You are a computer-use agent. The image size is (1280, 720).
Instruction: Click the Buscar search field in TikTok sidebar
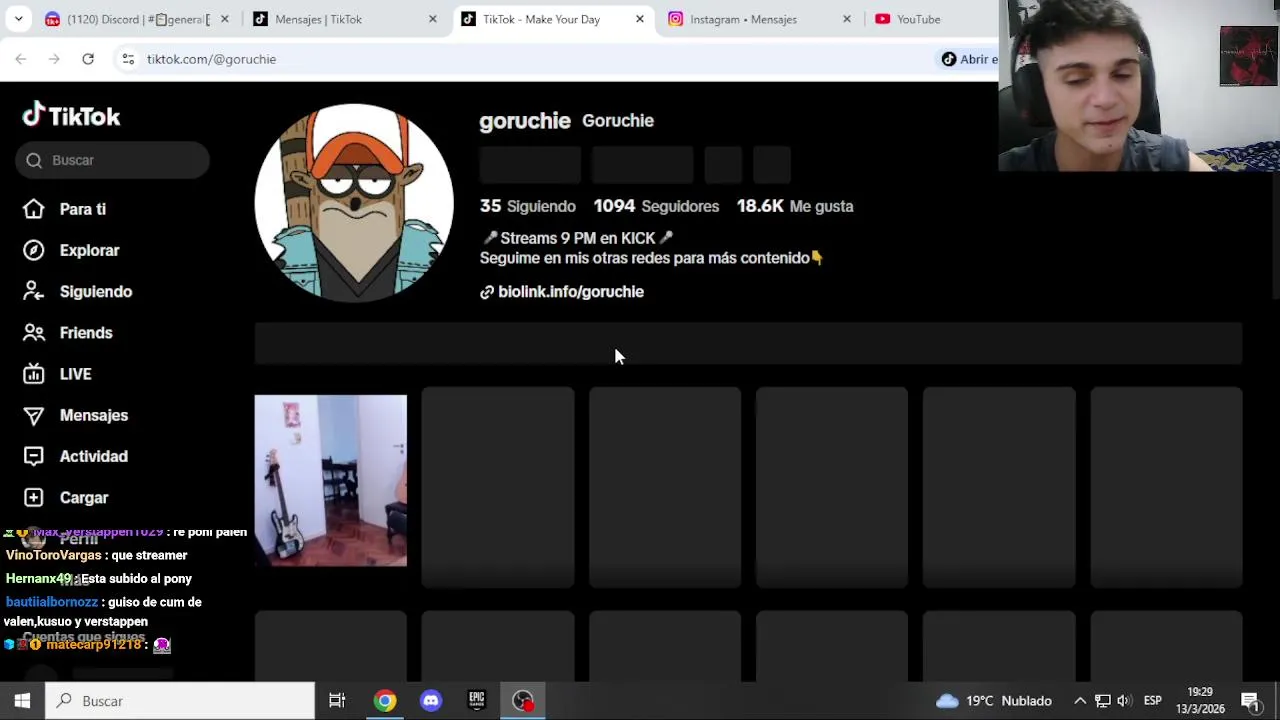point(112,160)
